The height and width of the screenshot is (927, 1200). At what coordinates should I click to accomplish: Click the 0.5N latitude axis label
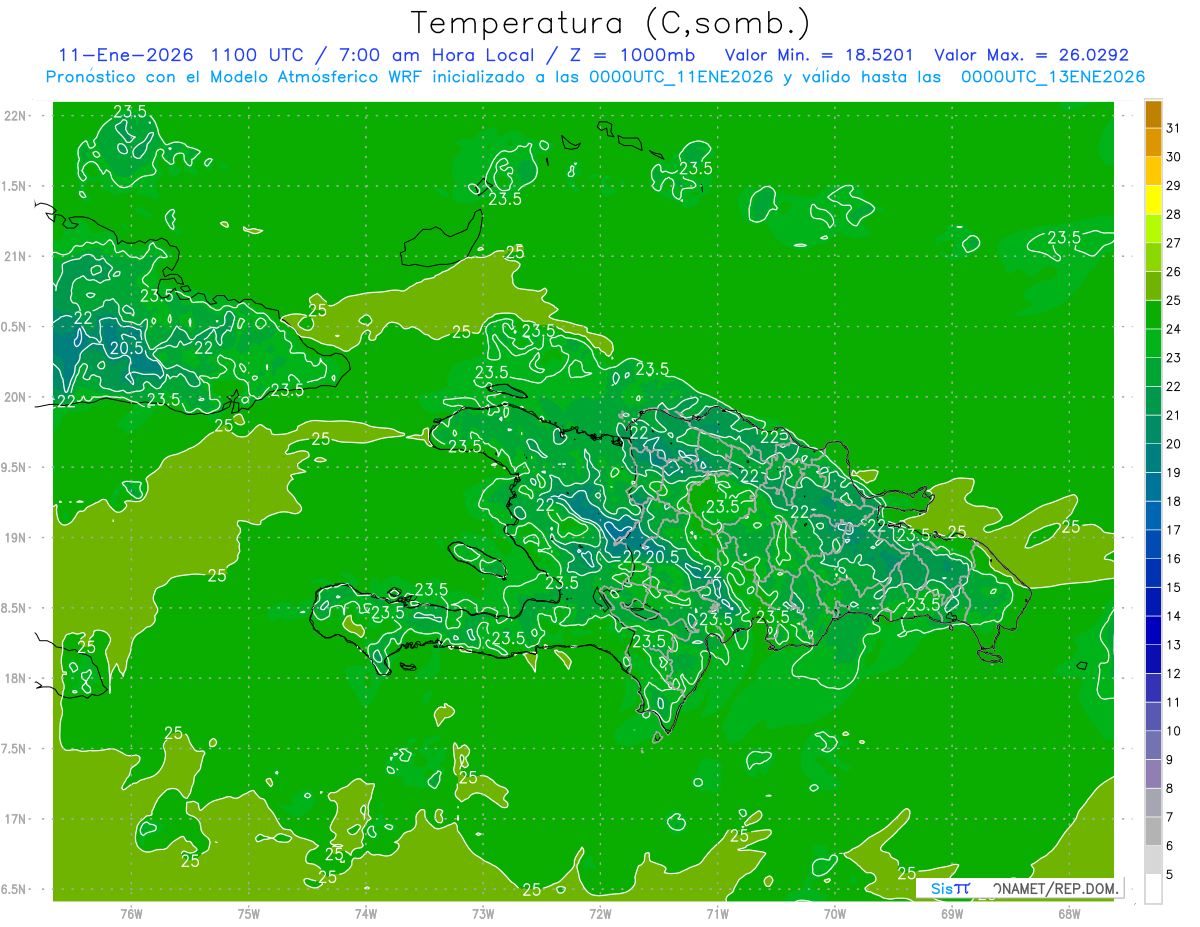pyautogui.click(x=15, y=327)
